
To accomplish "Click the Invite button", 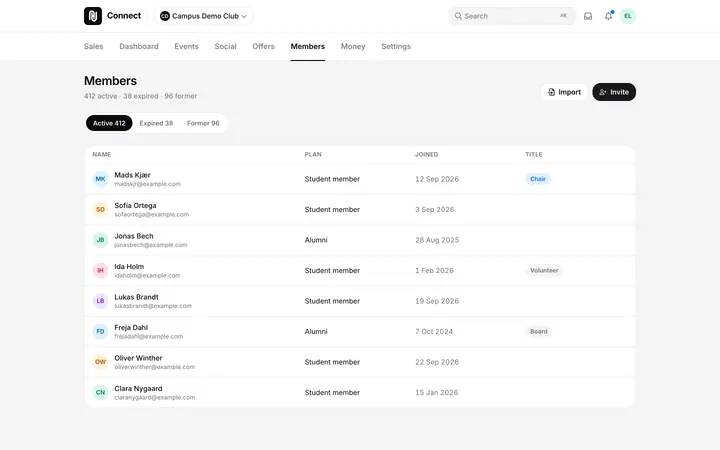I will click(614, 92).
